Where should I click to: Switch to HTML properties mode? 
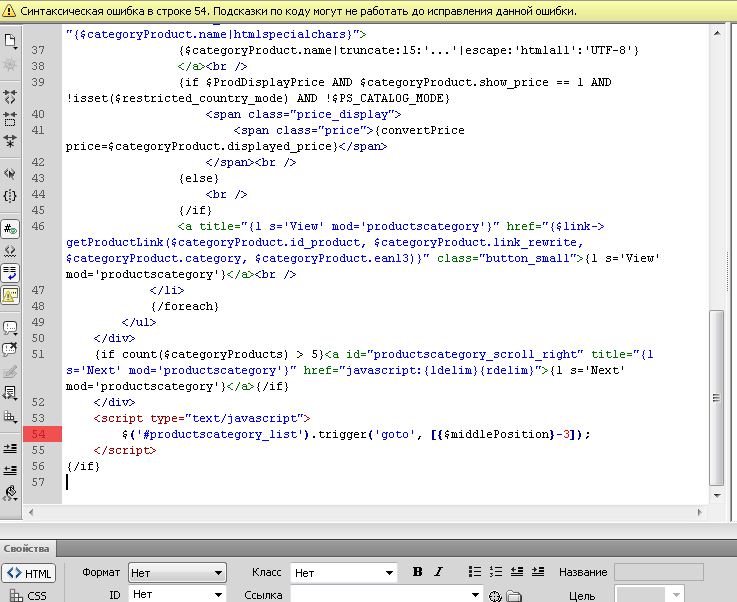click(29, 573)
